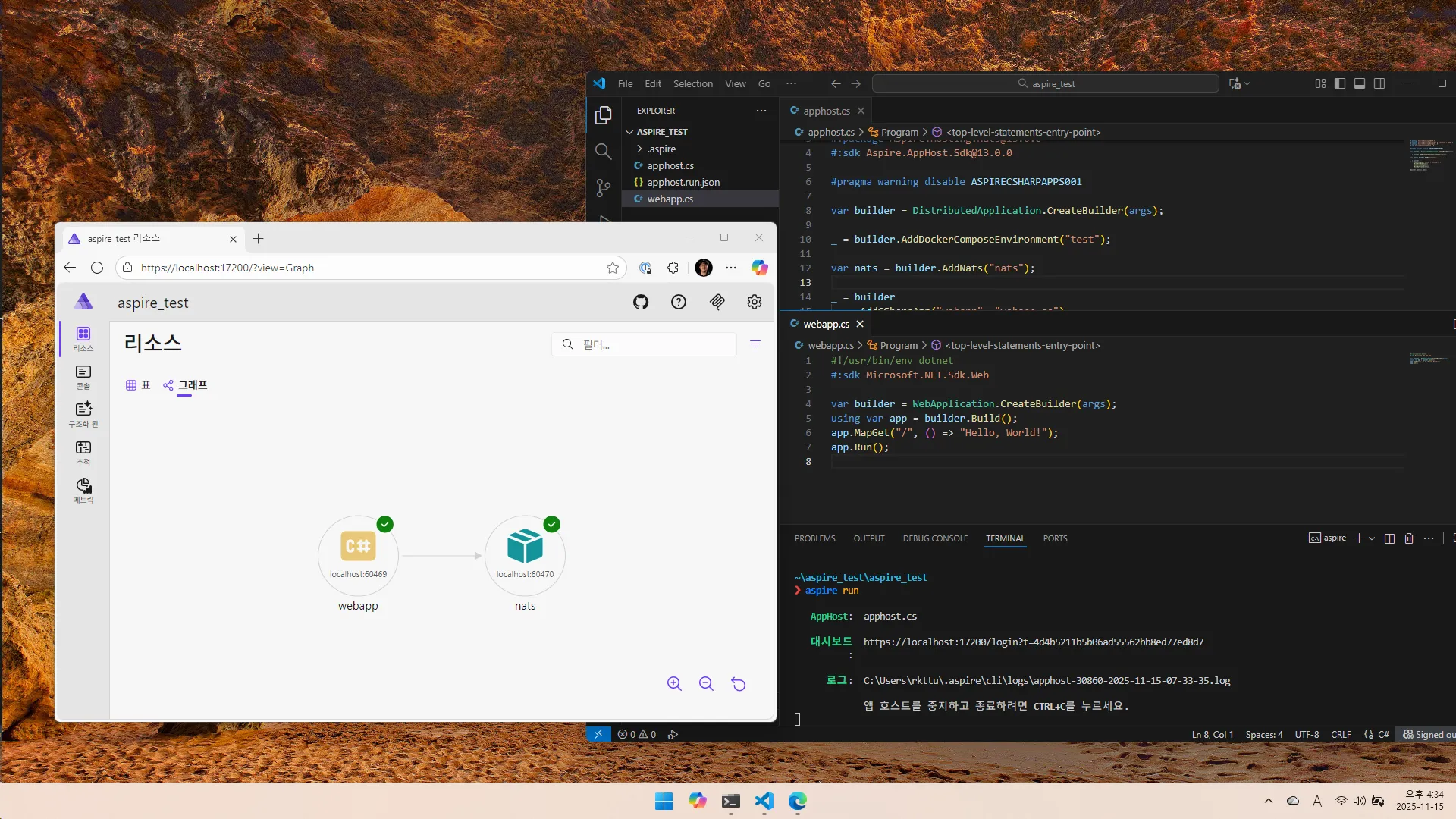Open the DEBUG CONSOLE panel tab

click(x=934, y=538)
